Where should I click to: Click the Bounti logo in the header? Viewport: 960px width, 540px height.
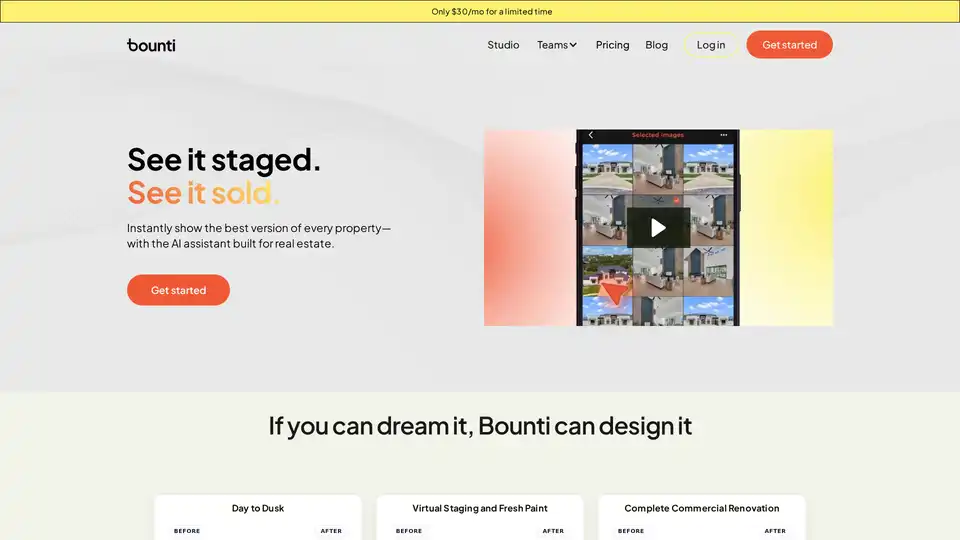[x=151, y=45]
